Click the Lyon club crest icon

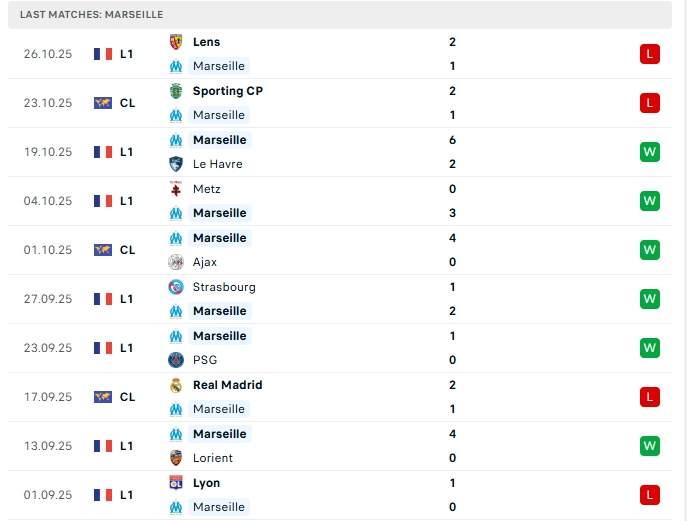[x=177, y=483]
